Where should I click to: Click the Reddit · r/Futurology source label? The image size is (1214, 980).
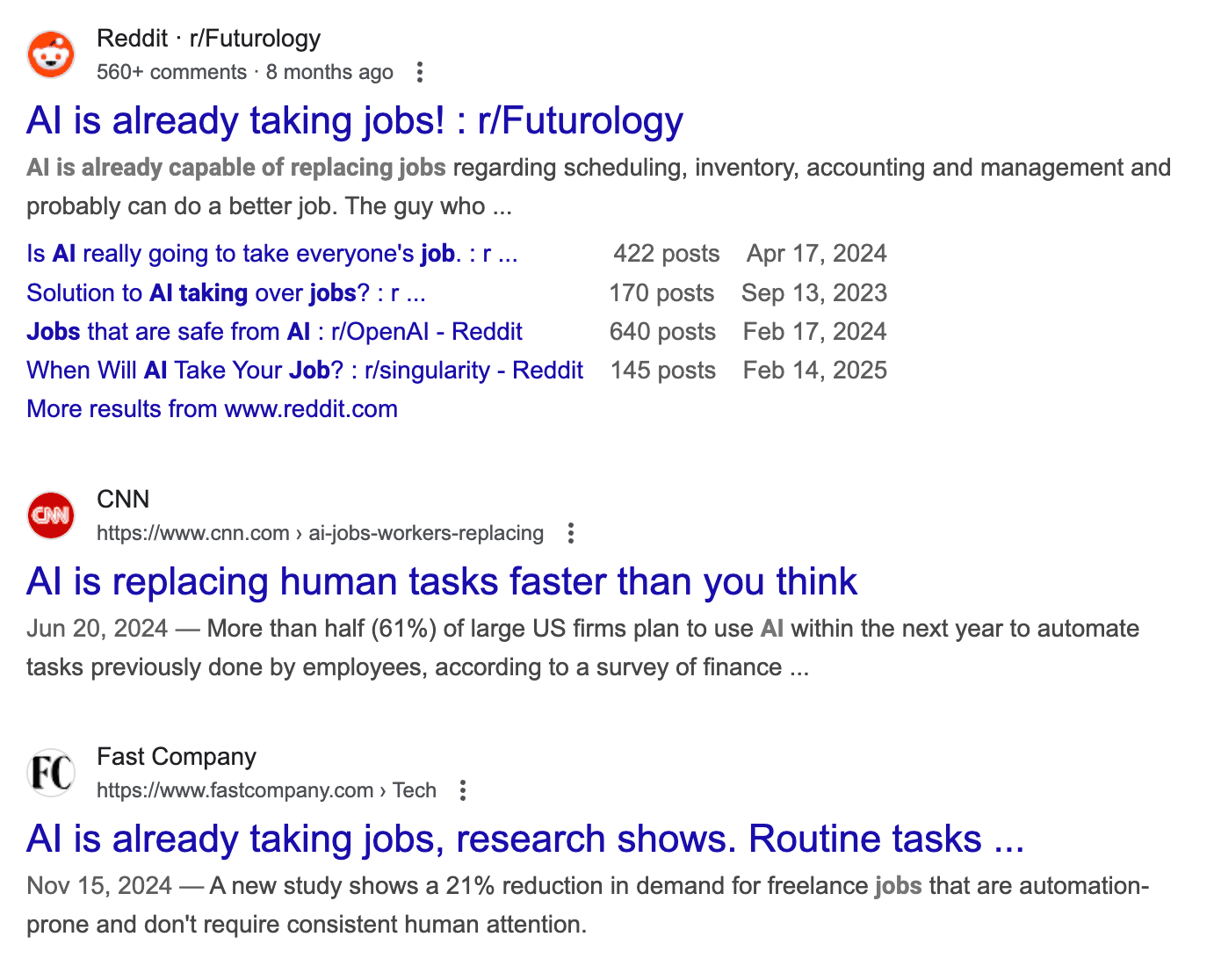(208, 39)
